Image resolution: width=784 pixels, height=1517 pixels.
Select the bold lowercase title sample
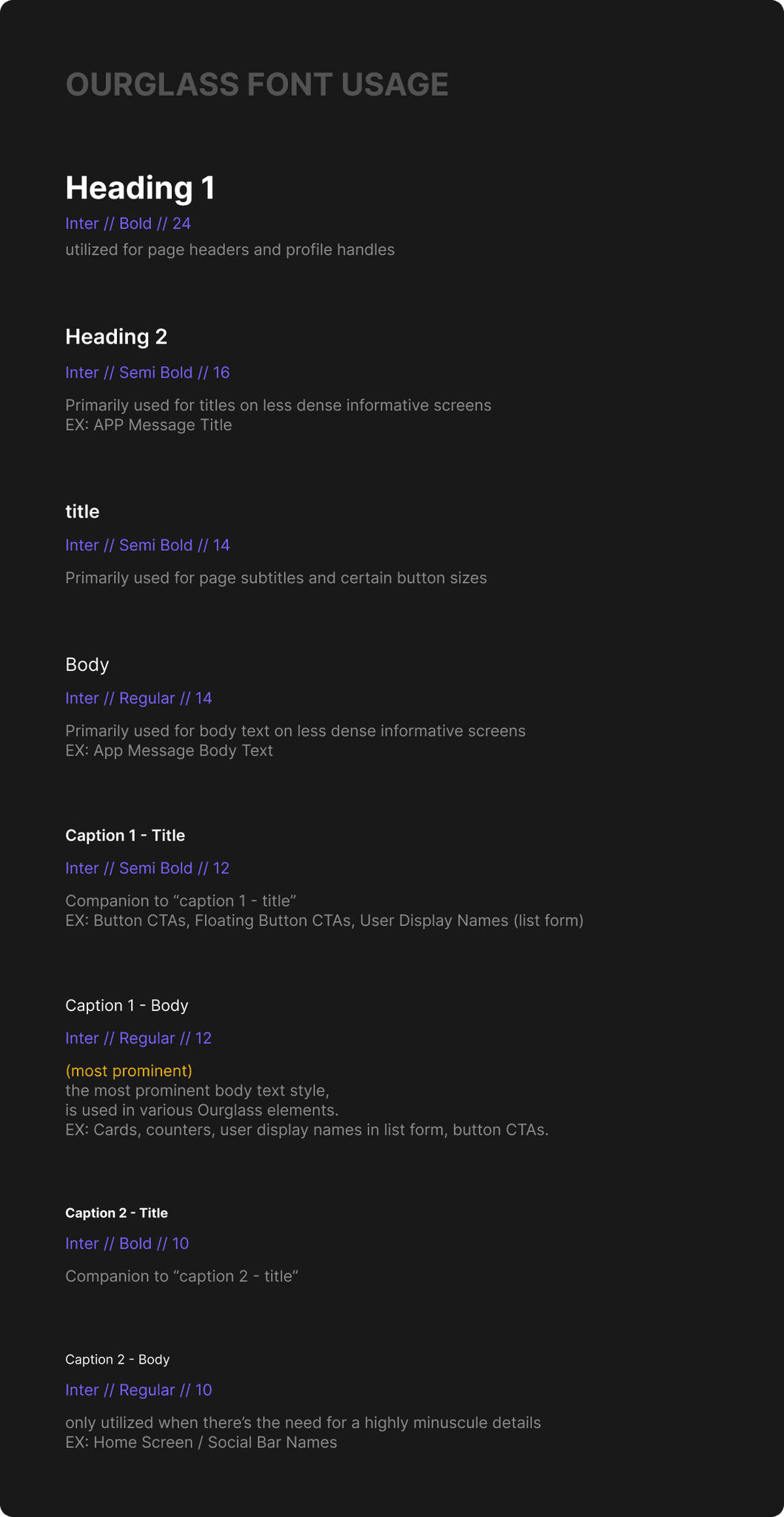point(82,512)
